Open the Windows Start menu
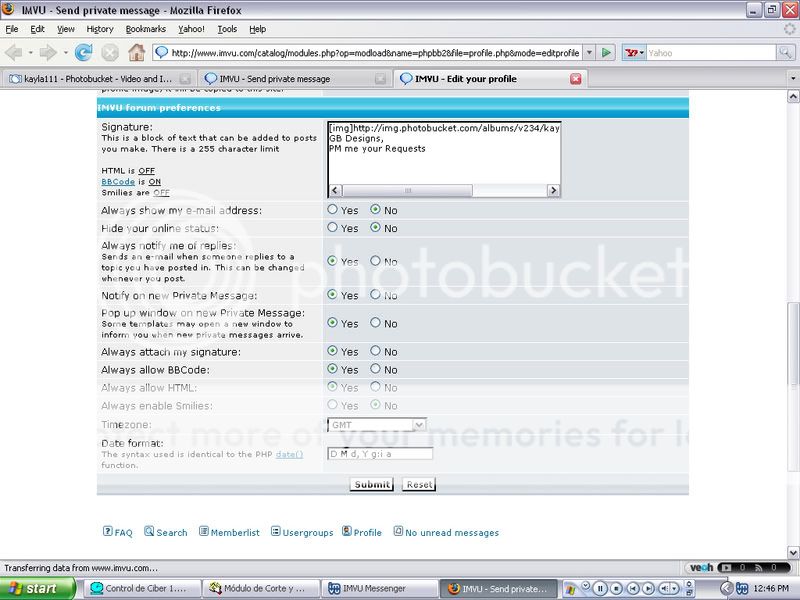800x600 pixels. [x=37, y=588]
